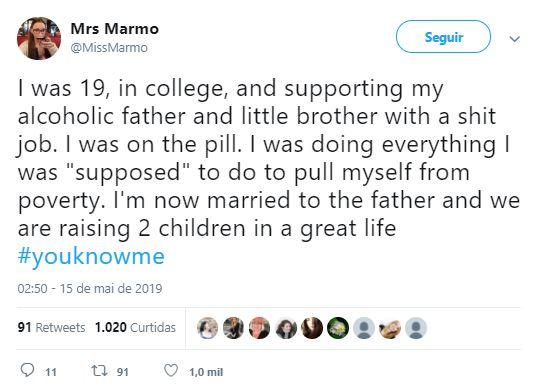Open first liker's avatar
The image size is (539, 392).
(x=208, y=328)
